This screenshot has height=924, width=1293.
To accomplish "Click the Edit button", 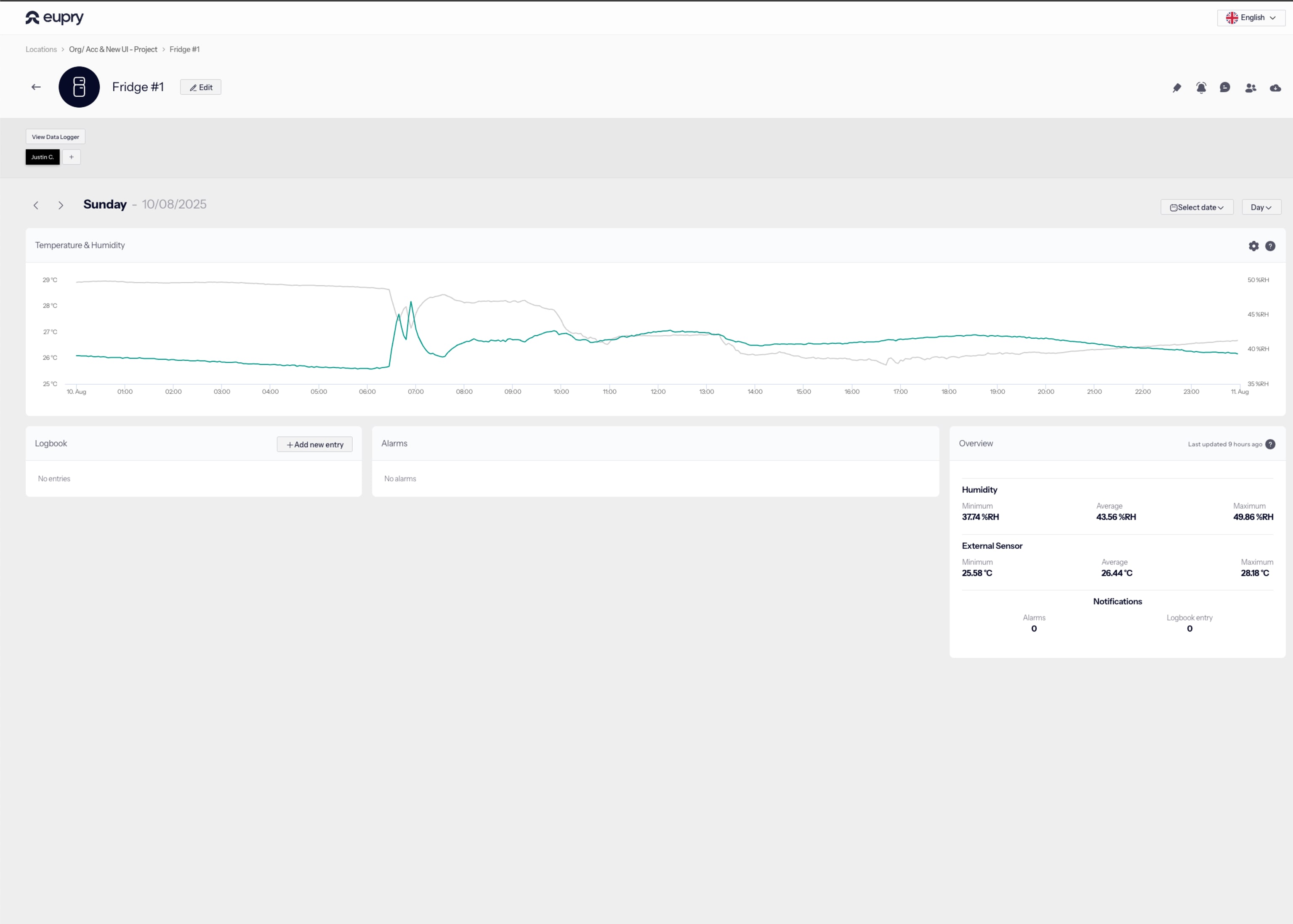I will tap(200, 87).
